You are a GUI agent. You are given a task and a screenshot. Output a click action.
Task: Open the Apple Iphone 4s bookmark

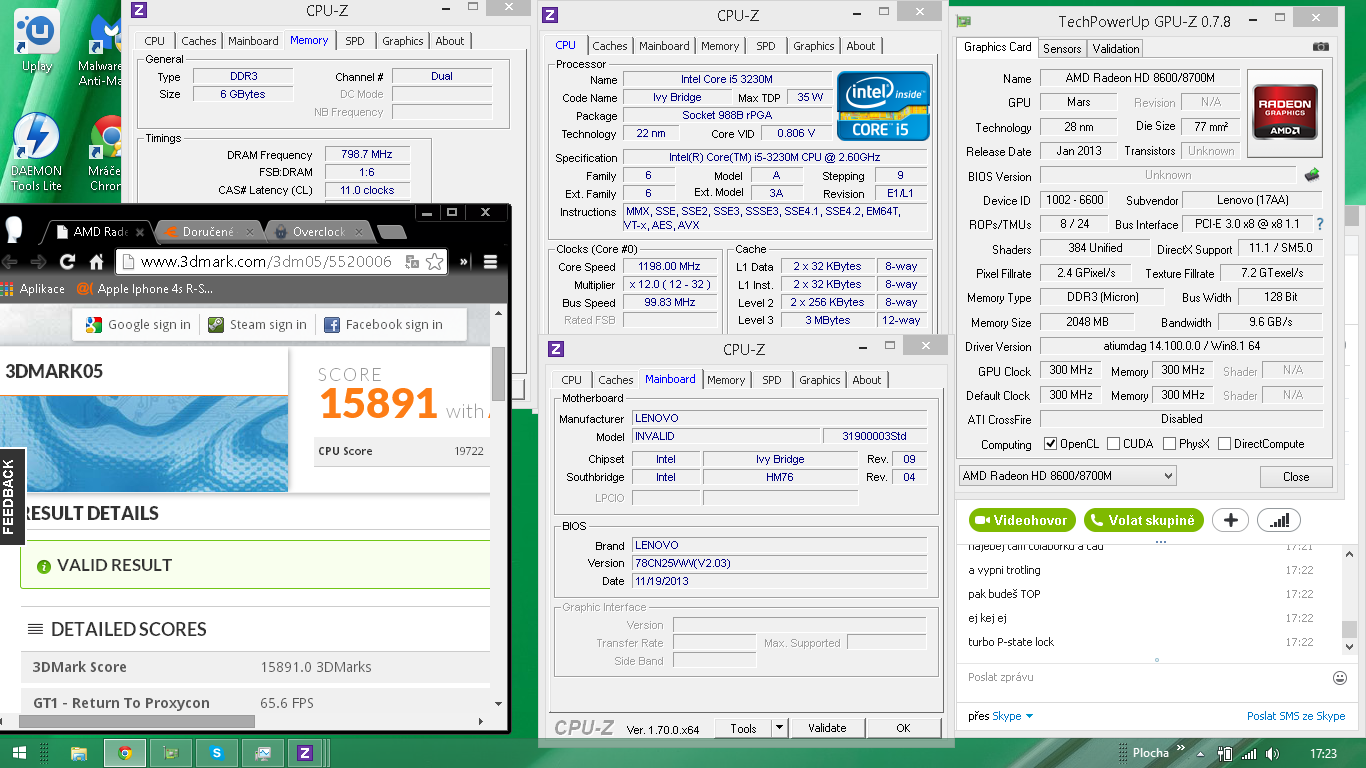[x=145, y=289]
